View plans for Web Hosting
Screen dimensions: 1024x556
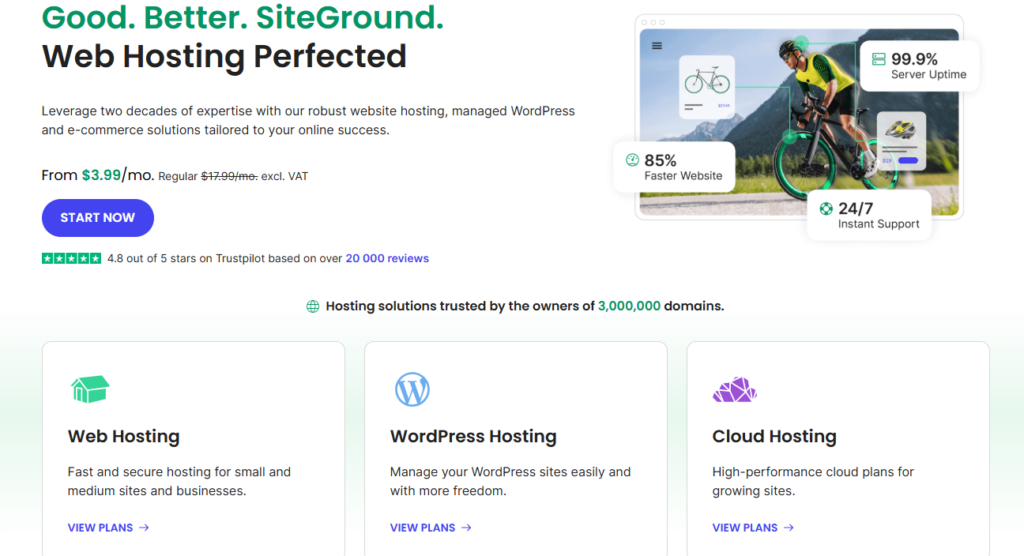(x=108, y=527)
